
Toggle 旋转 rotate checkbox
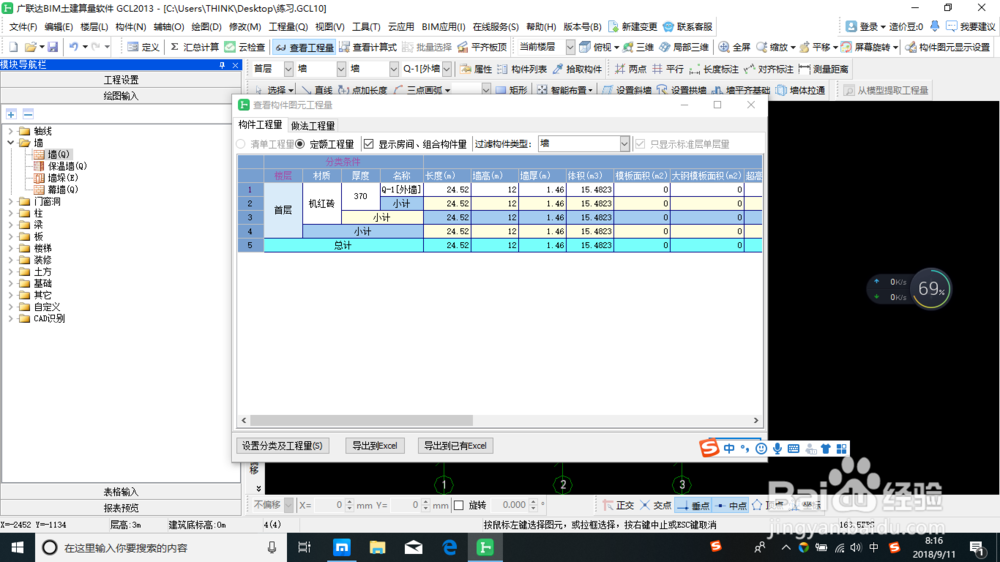[x=459, y=505]
